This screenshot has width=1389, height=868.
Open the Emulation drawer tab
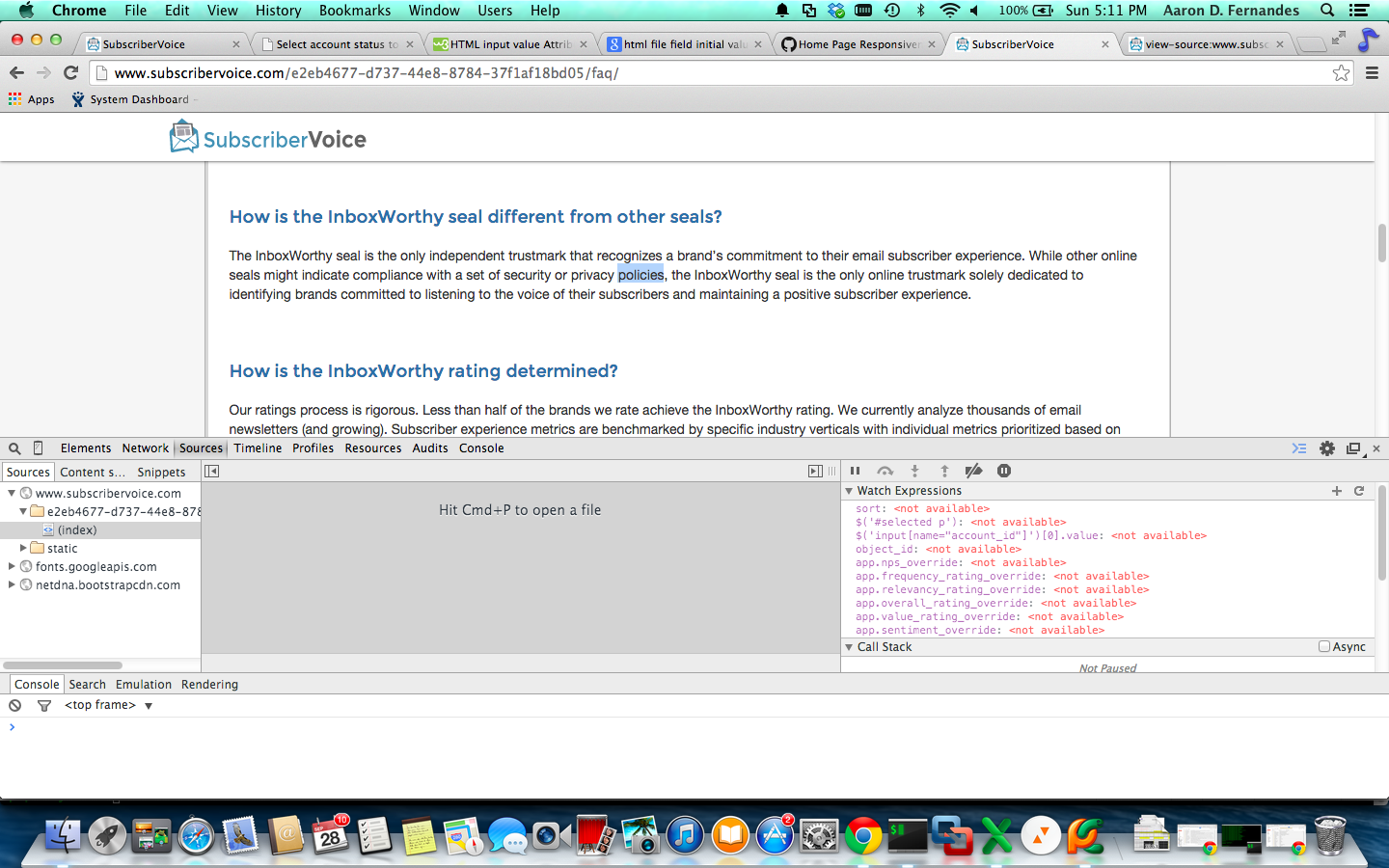pos(144,685)
